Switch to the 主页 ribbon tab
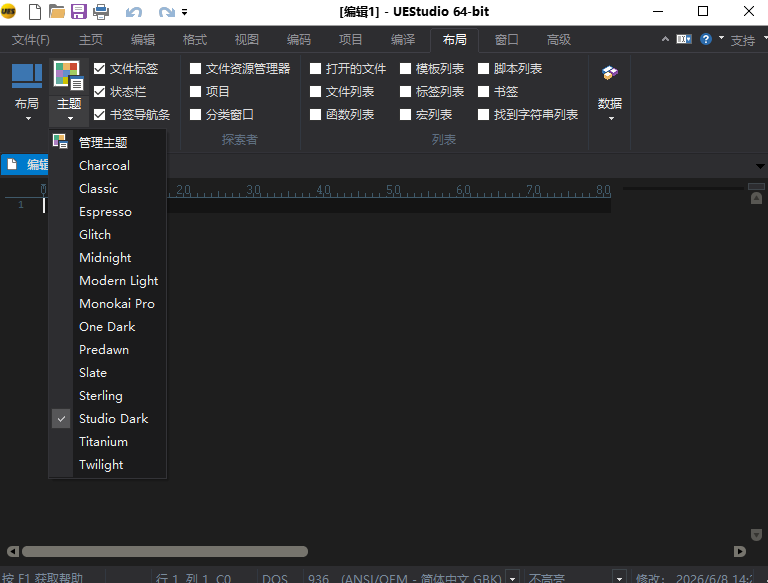This screenshot has width=768, height=583. (x=91, y=40)
